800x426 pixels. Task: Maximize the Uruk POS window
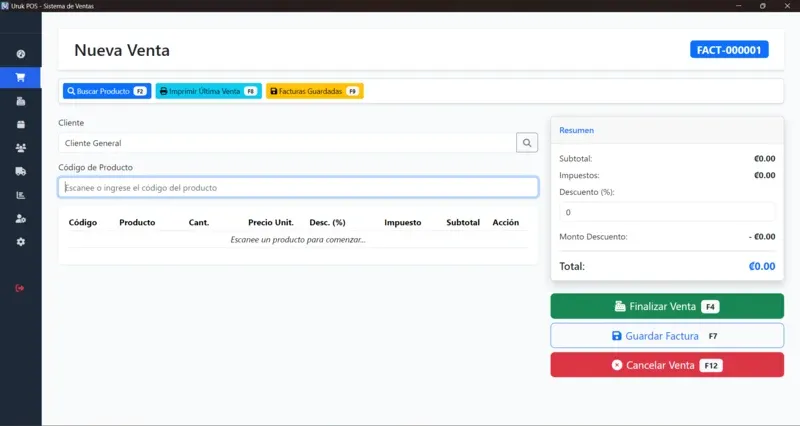coord(763,6)
